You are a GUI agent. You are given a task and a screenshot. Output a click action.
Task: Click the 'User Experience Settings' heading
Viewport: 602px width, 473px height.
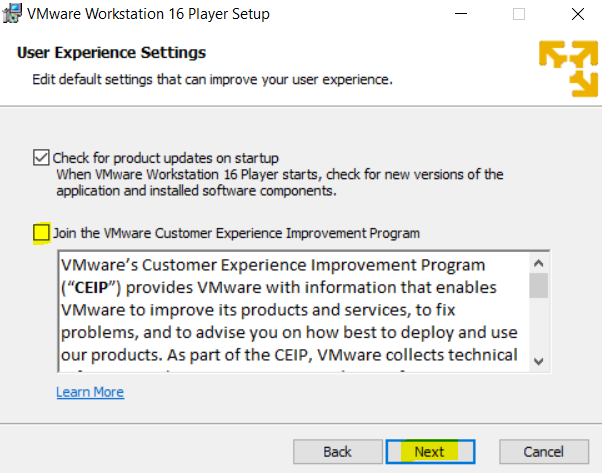[x=111, y=53]
